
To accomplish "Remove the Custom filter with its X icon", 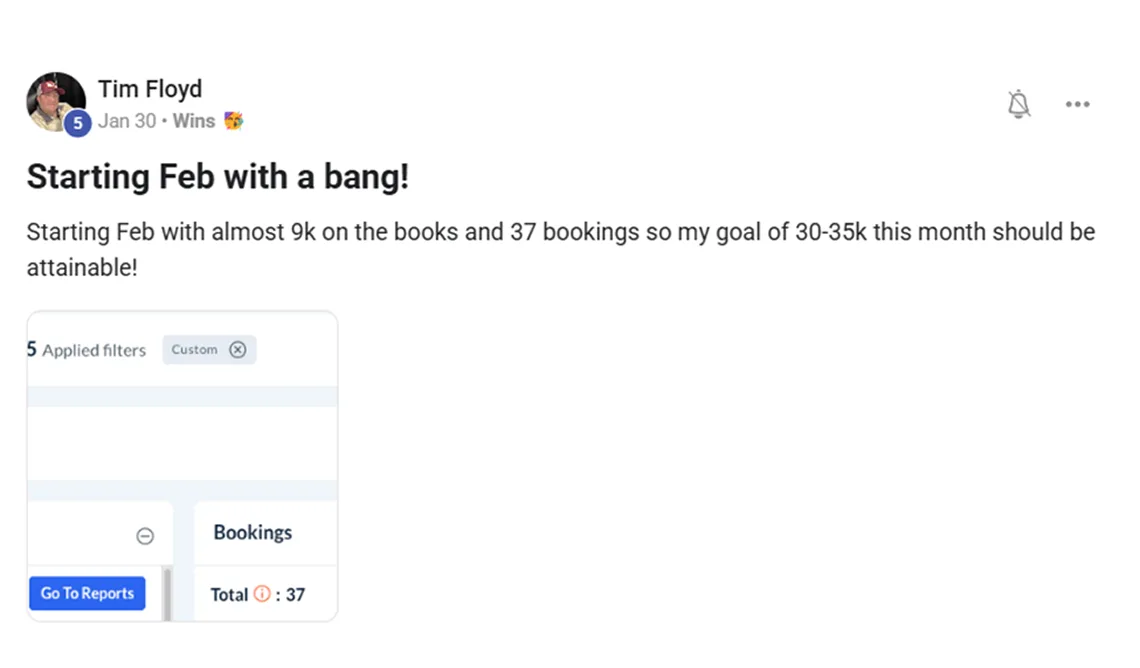I will click(x=237, y=349).
